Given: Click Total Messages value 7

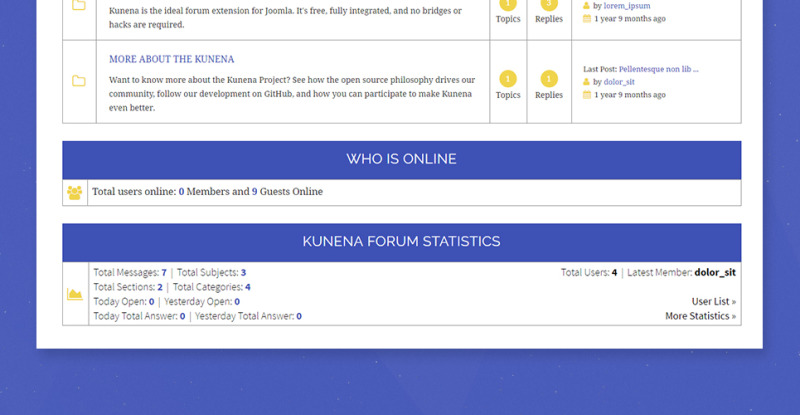Looking at the screenshot, I should [x=164, y=273].
